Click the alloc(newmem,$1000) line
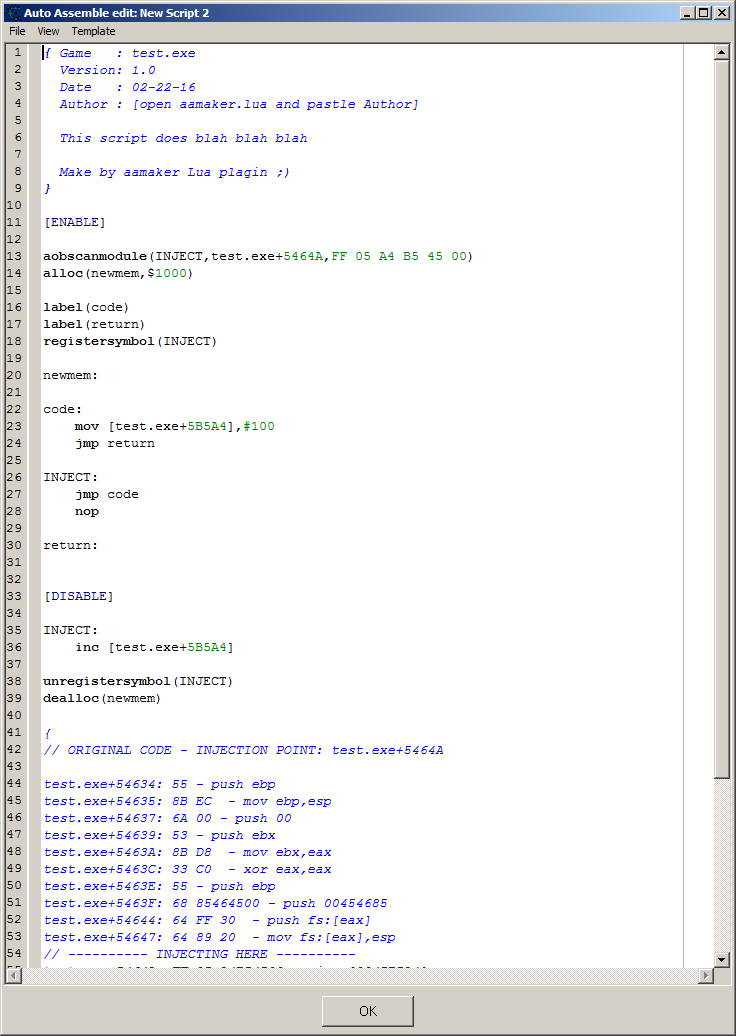The height and width of the screenshot is (1036, 736). (118, 273)
